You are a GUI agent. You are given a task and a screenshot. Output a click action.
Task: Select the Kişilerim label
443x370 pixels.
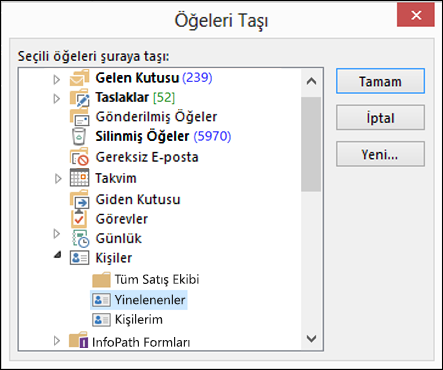[138, 320]
